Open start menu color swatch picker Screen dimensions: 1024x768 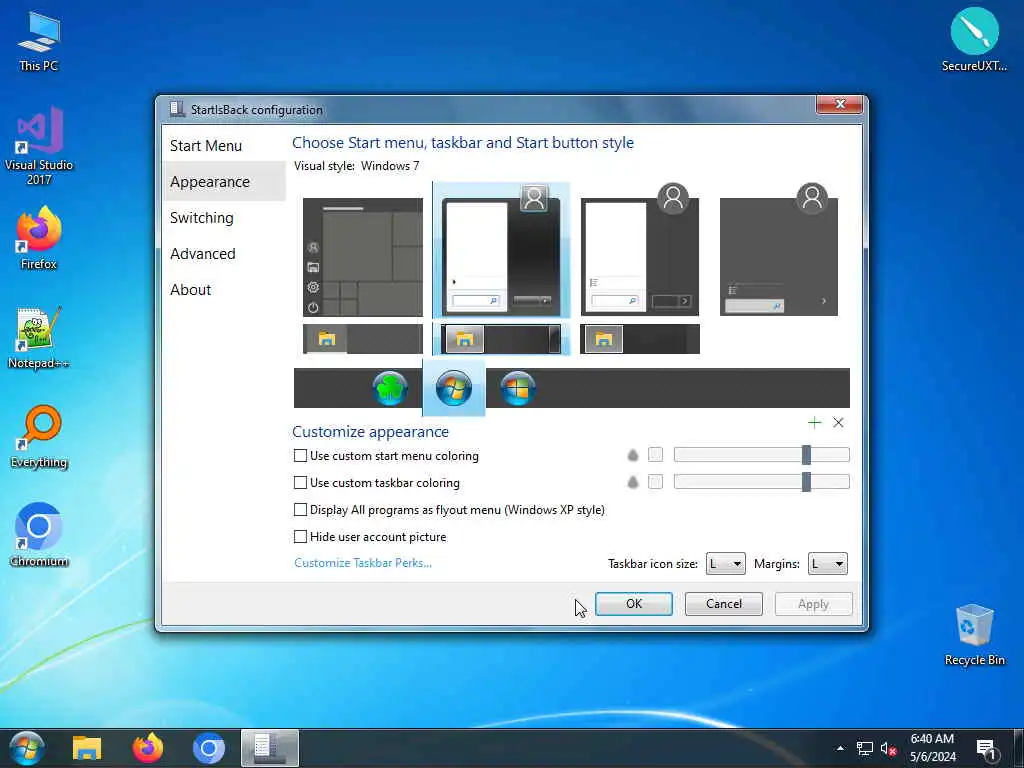tap(655, 455)
